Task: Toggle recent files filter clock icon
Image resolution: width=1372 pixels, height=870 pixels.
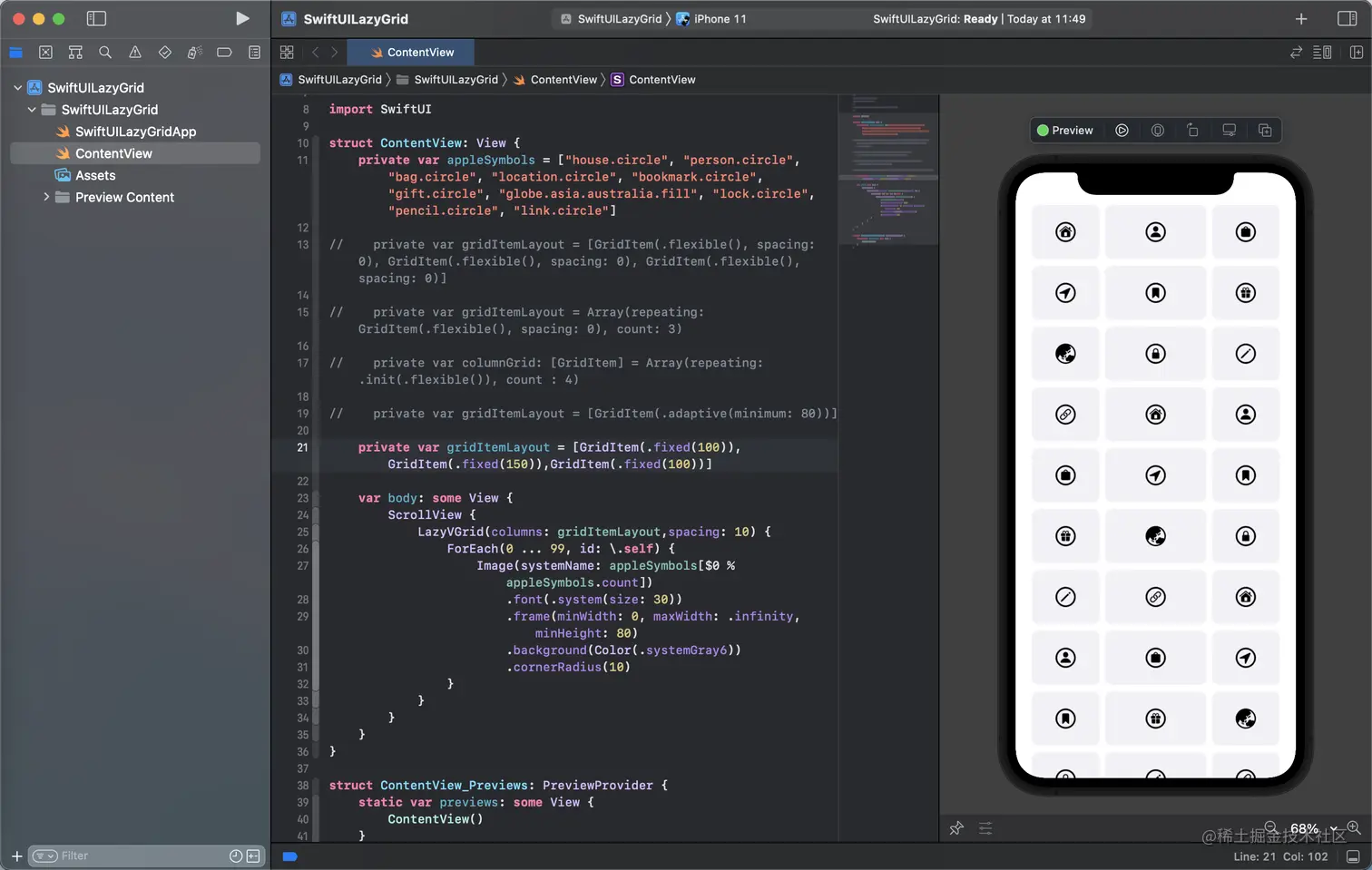Action: click(236, 855)
